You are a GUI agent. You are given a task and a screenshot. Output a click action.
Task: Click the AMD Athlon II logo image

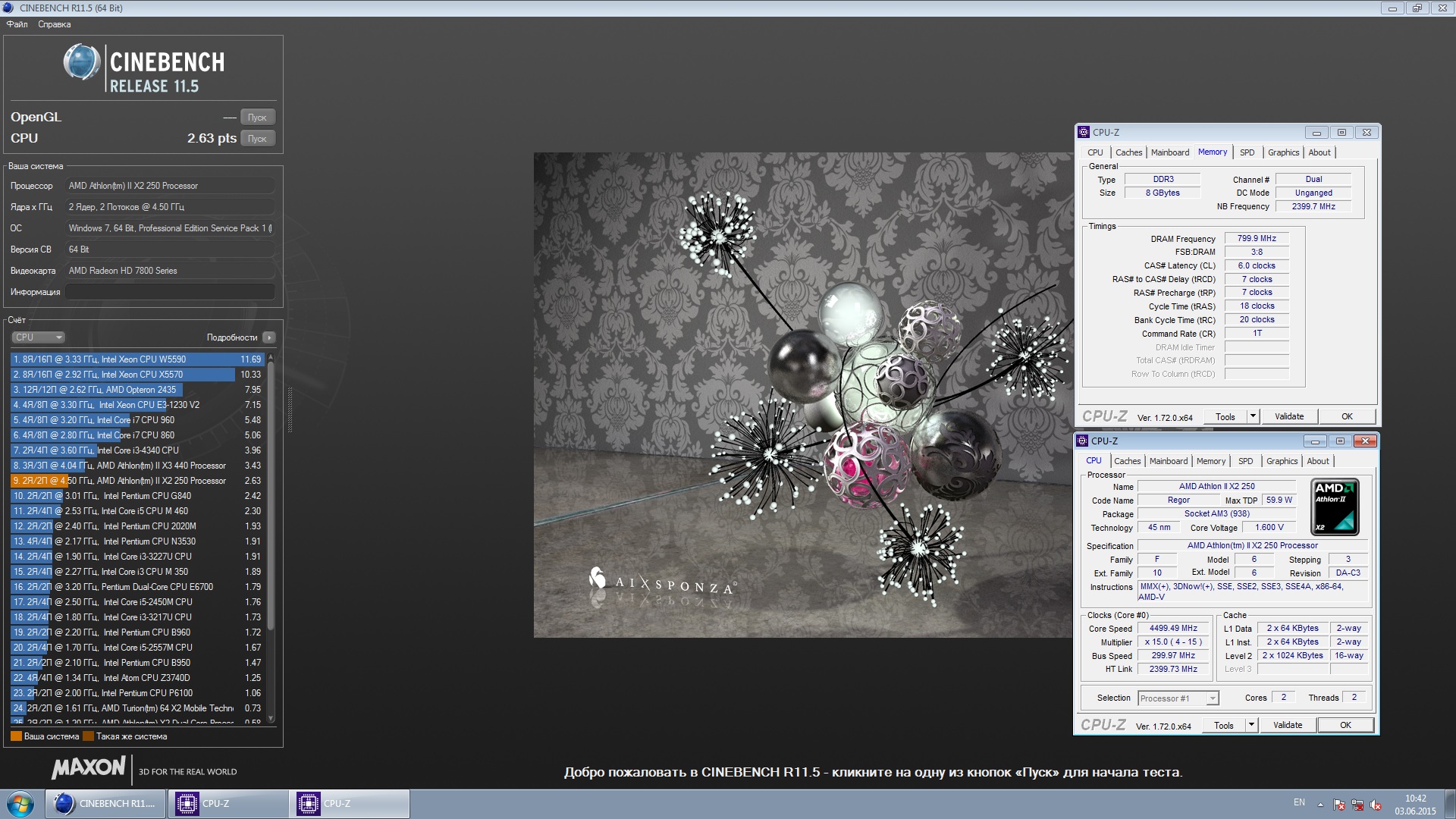(x=1335, y=507)
